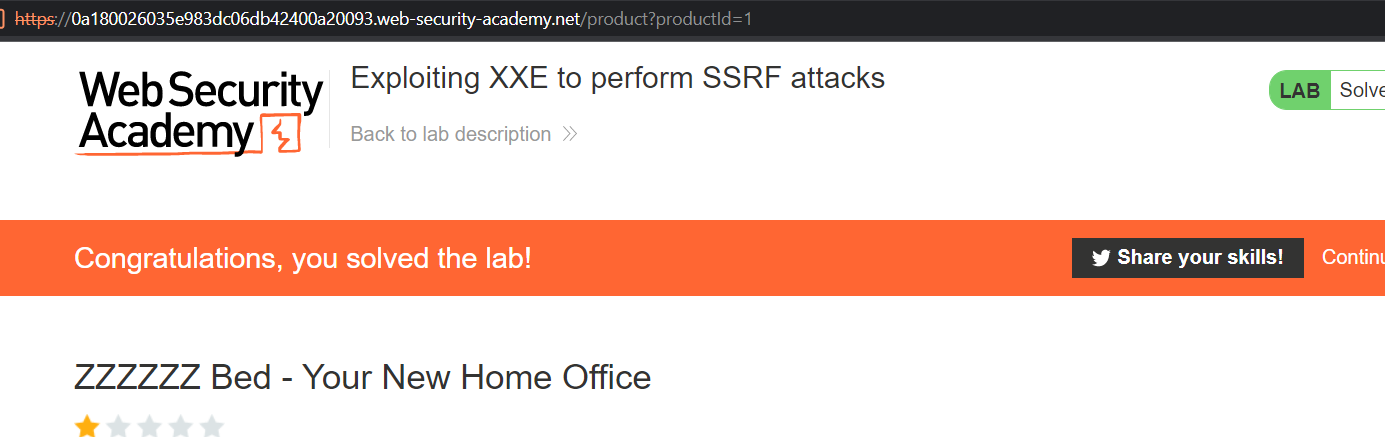Image resolution: width=1385 pixels, height=437 pixels.
Task: Select the fifth rating star
Action: [x=212, y=427]
